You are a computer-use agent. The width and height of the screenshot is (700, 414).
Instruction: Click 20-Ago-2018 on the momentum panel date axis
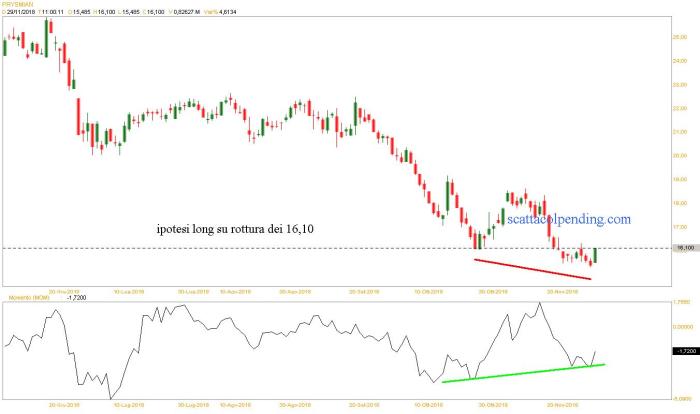point(295,405)
